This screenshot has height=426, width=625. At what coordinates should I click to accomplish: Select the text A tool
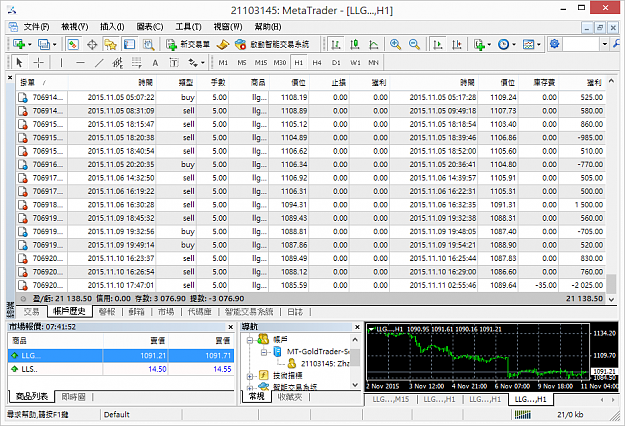pos(155,63)
